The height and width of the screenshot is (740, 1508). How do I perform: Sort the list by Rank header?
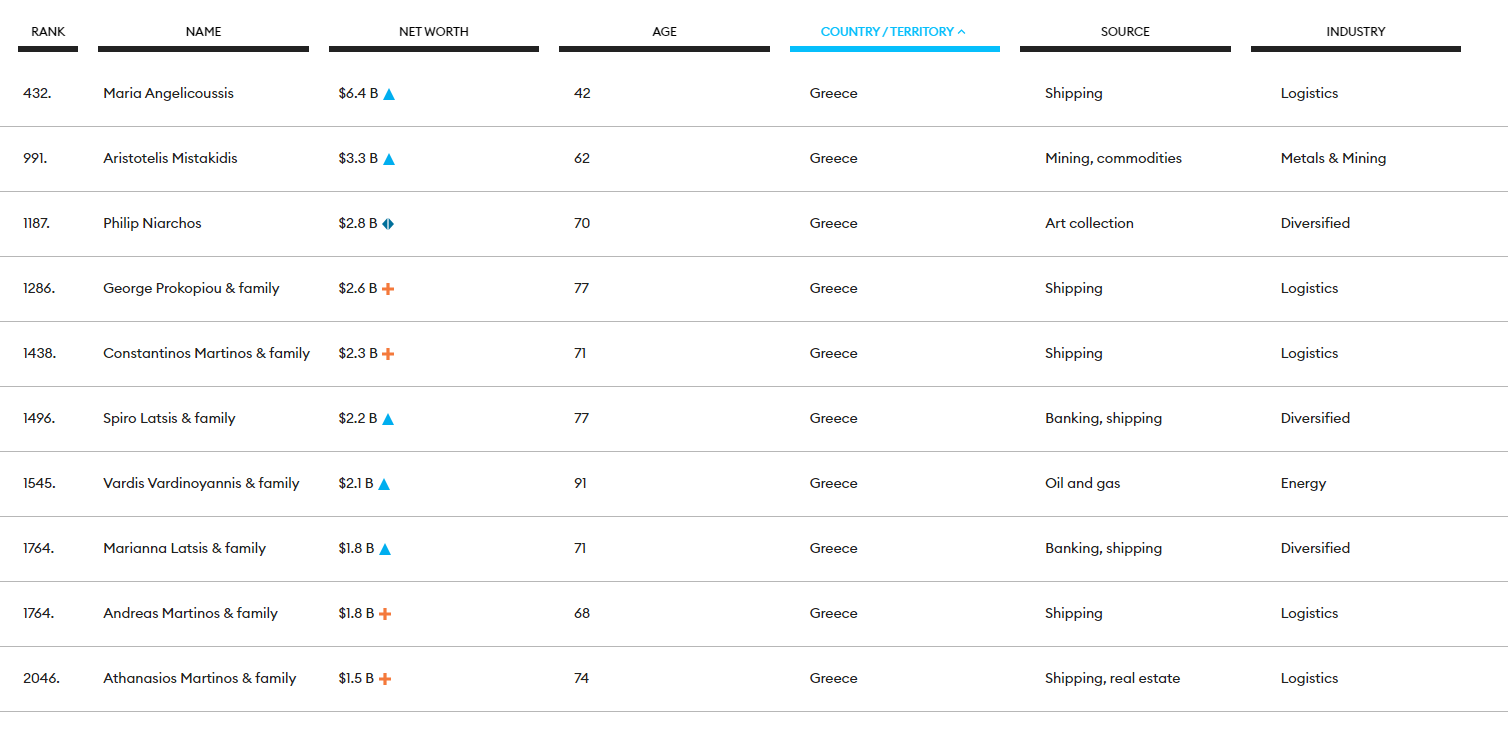[48, 32]
